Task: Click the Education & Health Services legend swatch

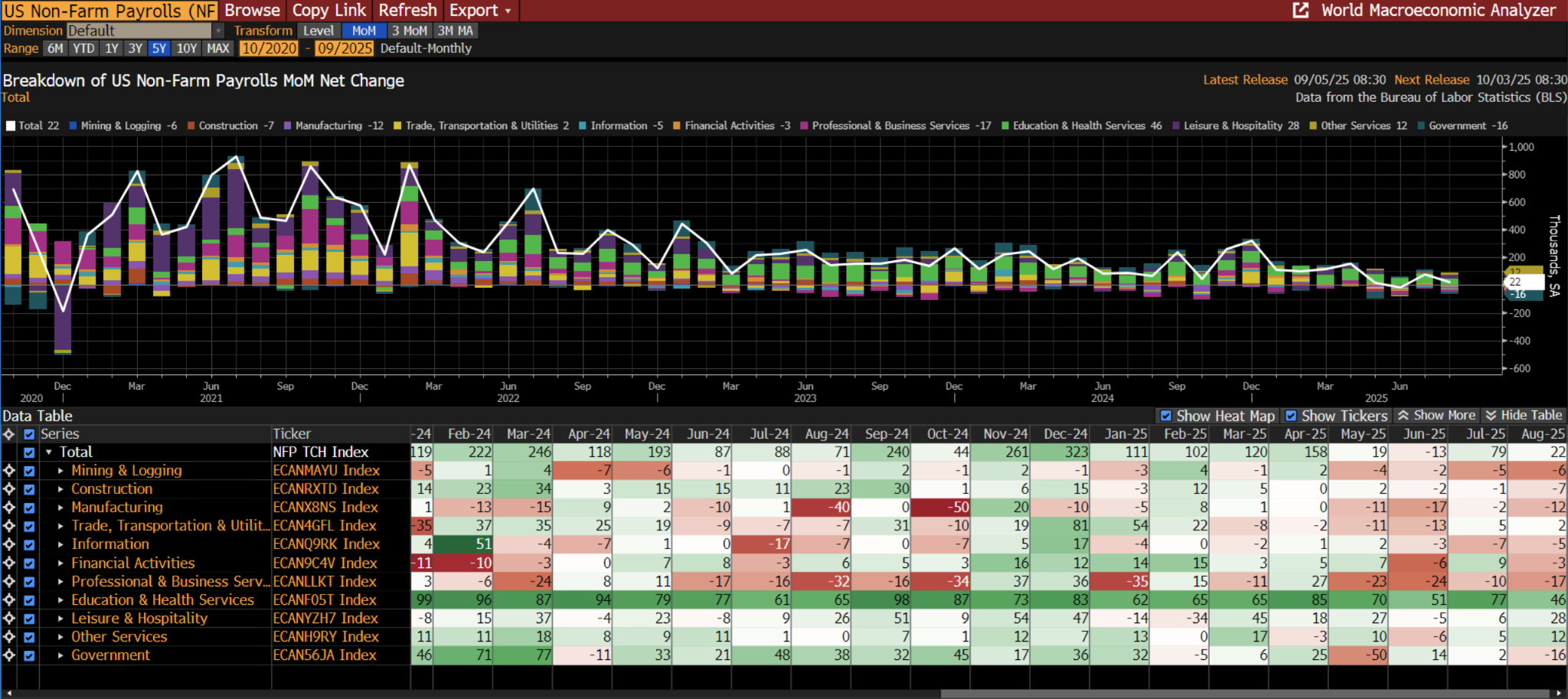Action: [x=1005, y=126]
